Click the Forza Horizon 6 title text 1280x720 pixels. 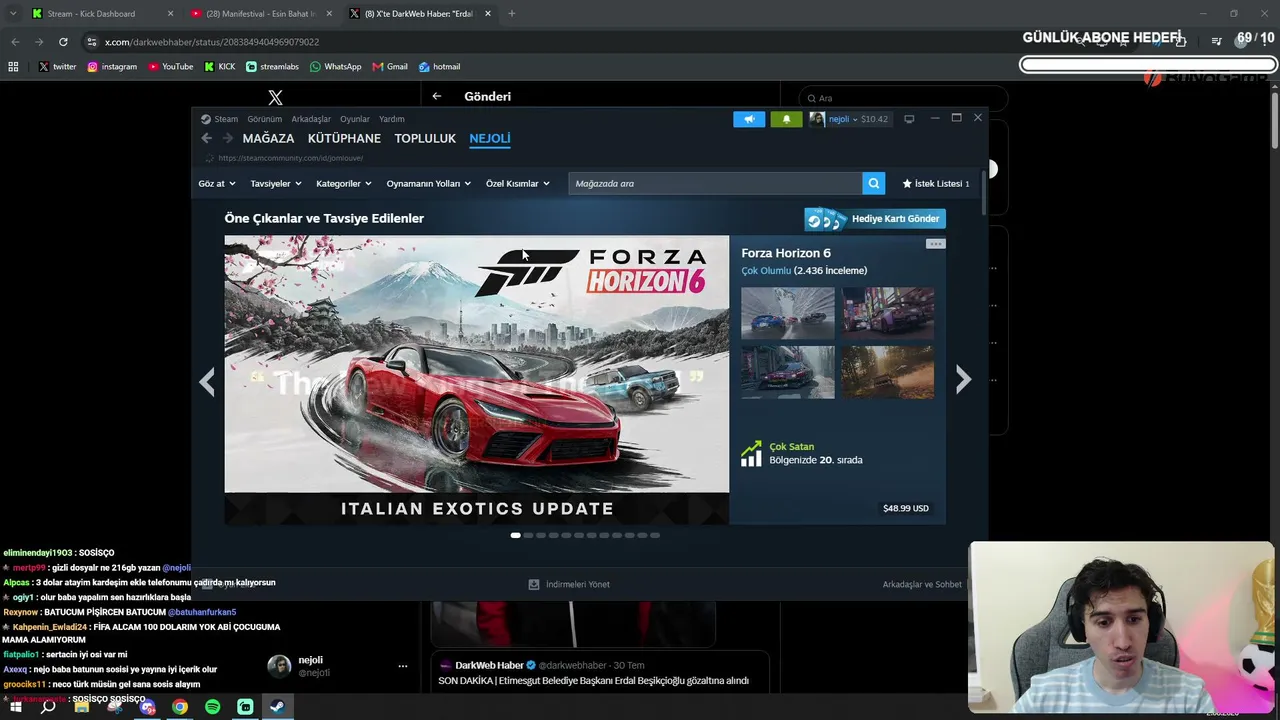pyautogui.click(x=786, y=253)
